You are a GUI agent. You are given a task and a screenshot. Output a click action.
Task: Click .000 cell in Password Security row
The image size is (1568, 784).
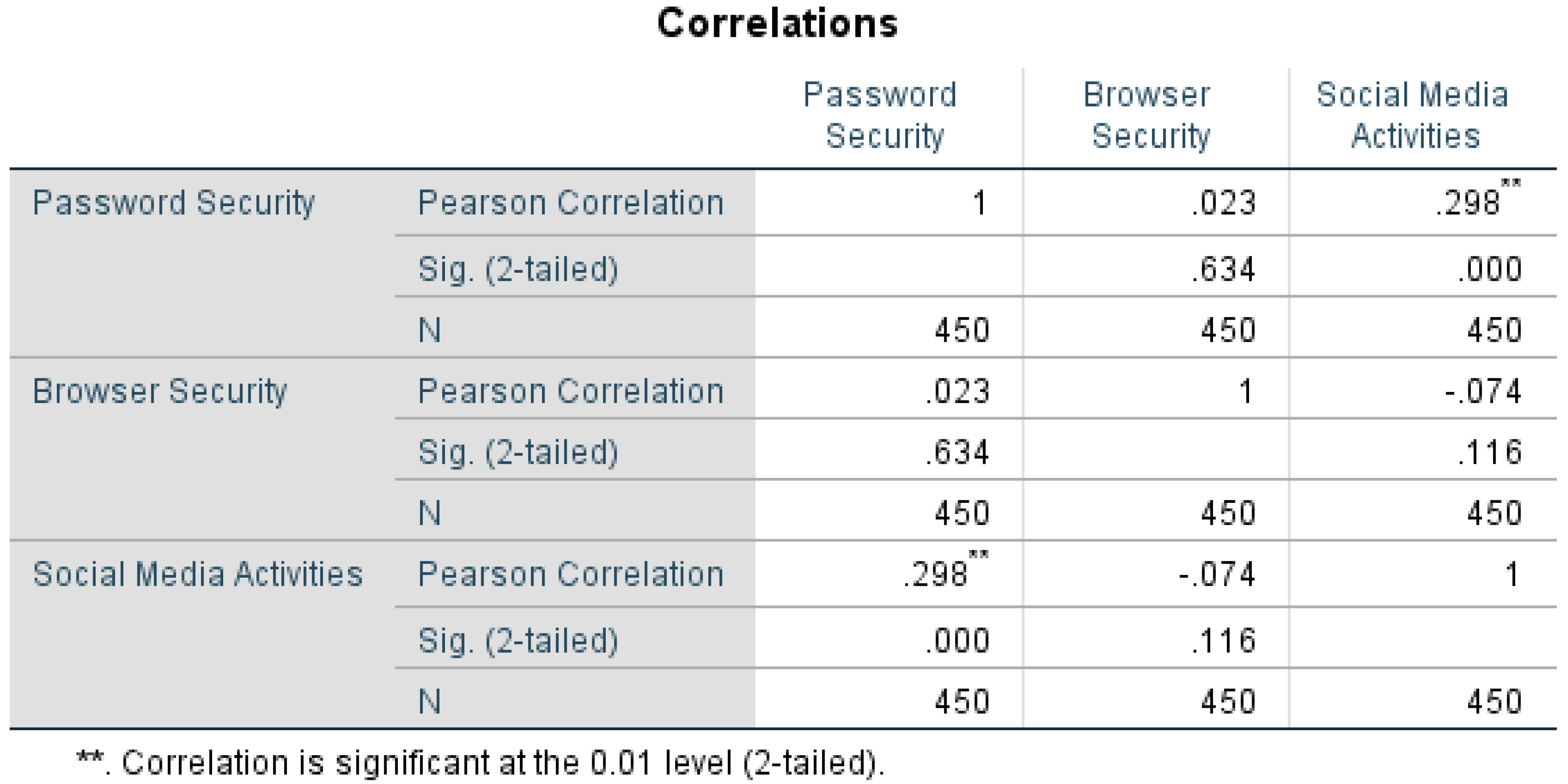pos(1489,269)
